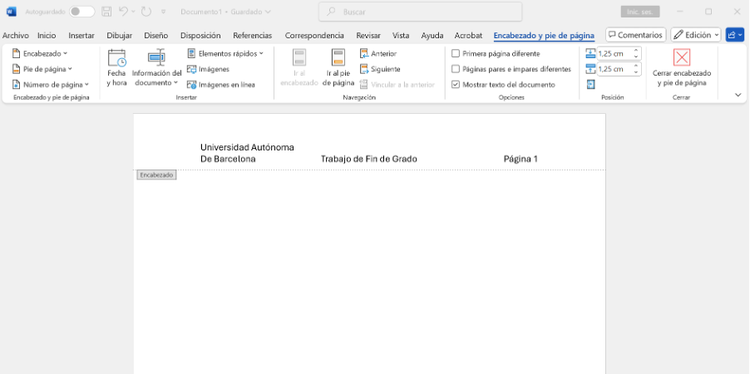Uncheck Mostrar texto del documento
The width and height of the screenshot is (750, 374).
click(503, 85)
